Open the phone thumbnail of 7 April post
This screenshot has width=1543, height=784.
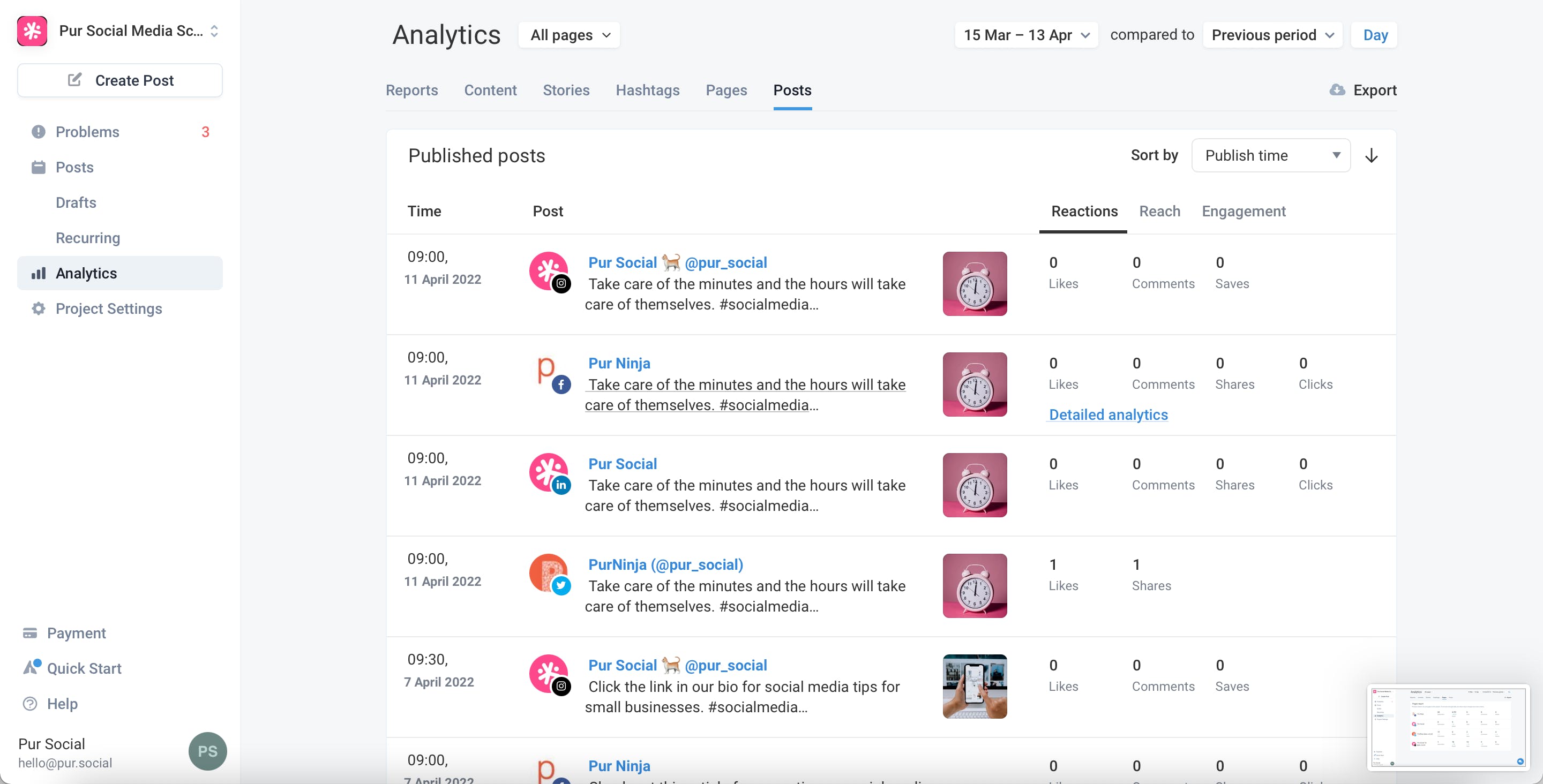[x=975, y=686]
